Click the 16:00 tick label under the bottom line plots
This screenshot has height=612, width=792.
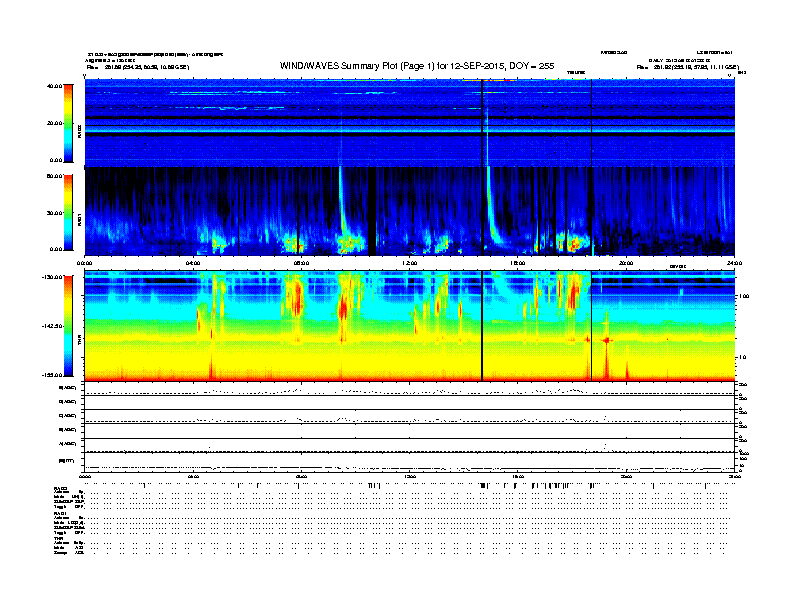518,476
